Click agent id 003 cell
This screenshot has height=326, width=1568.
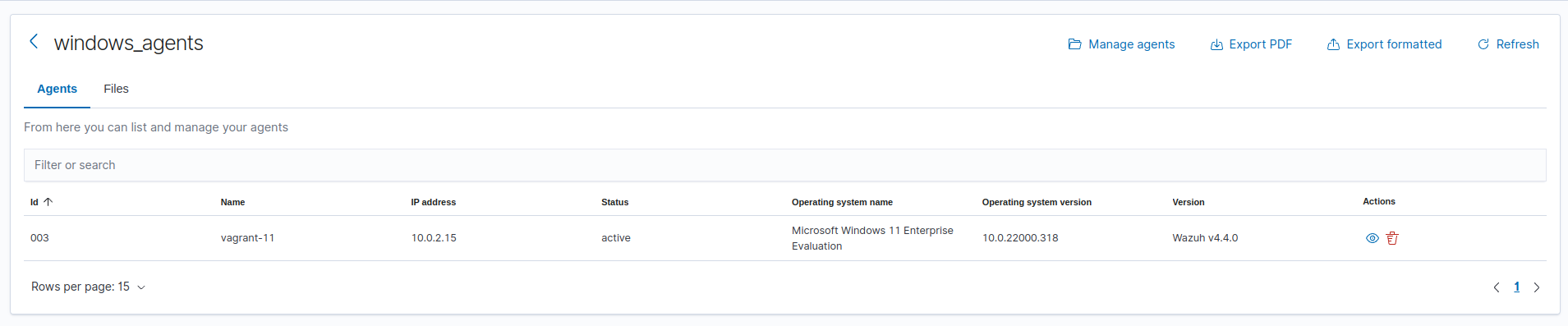click(x=39, y=238)
